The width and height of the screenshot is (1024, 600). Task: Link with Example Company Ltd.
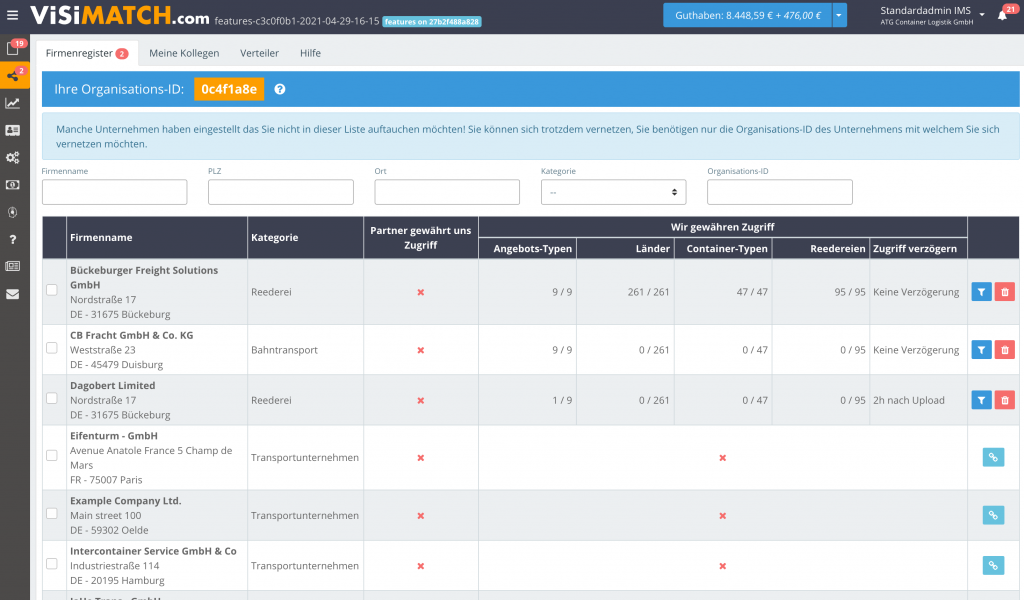(x=993, y=515)
